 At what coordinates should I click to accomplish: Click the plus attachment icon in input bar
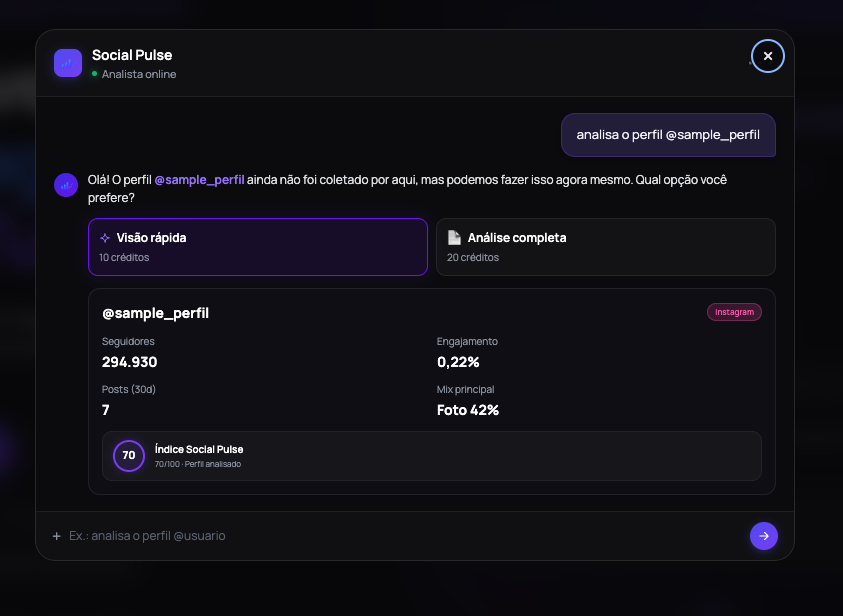pyautogui.click(x=56, y=536)
